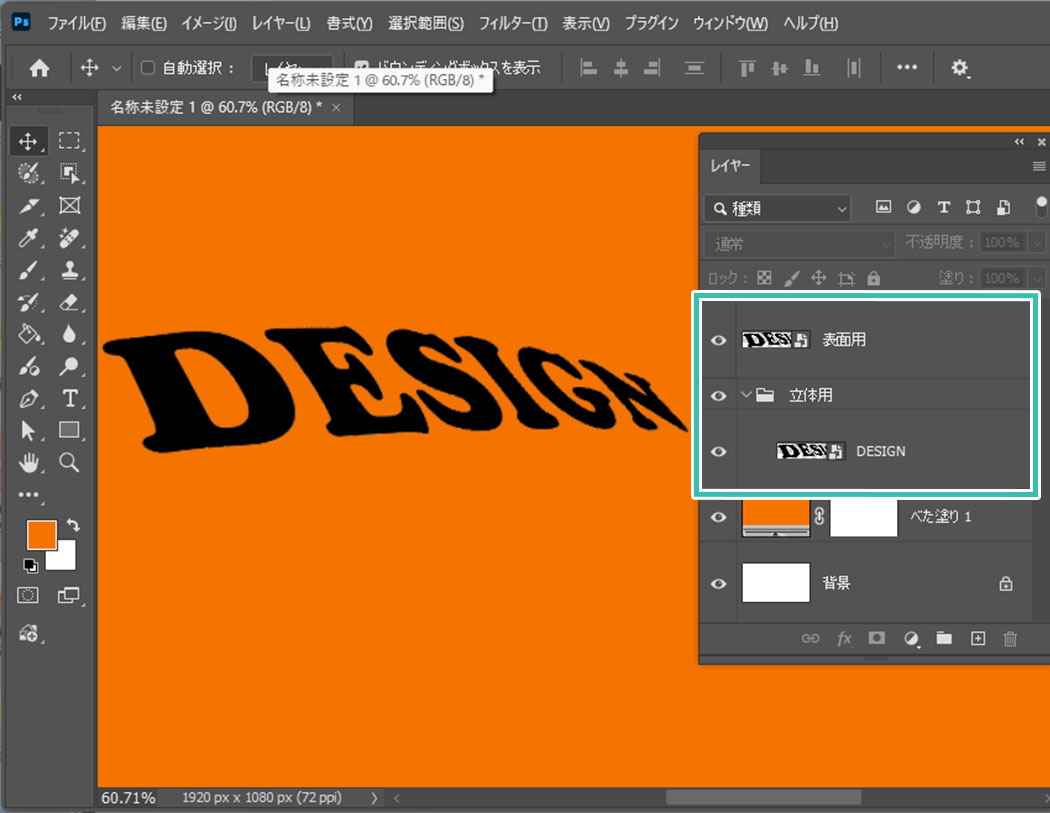The width and height of the screenshot is (1050, 813).
Task: Open the Layers panel options menu
Action: (1039, 166)
